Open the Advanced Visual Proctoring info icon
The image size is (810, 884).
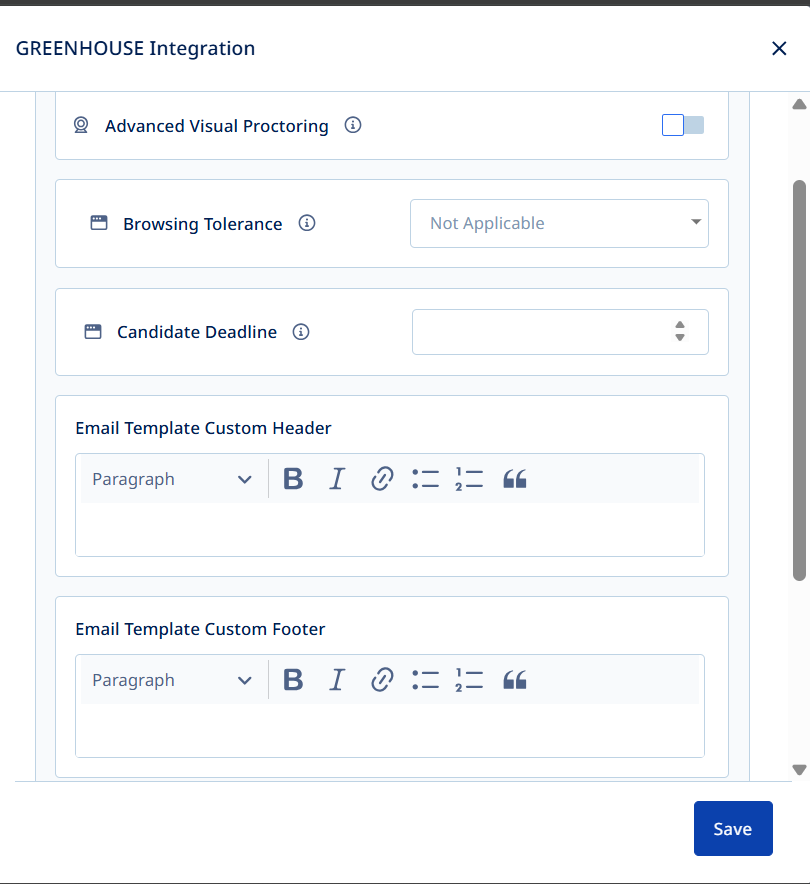[353, 125]
